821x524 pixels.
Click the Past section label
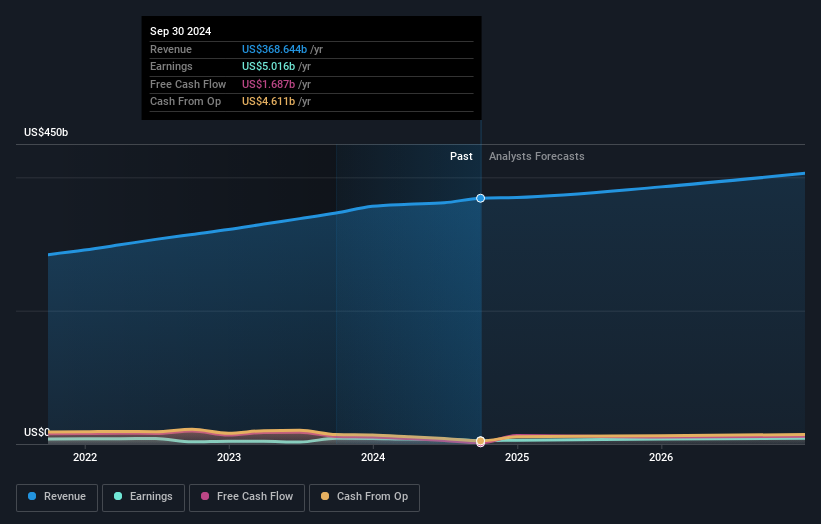pyautogui.click(x=461, y=157)
